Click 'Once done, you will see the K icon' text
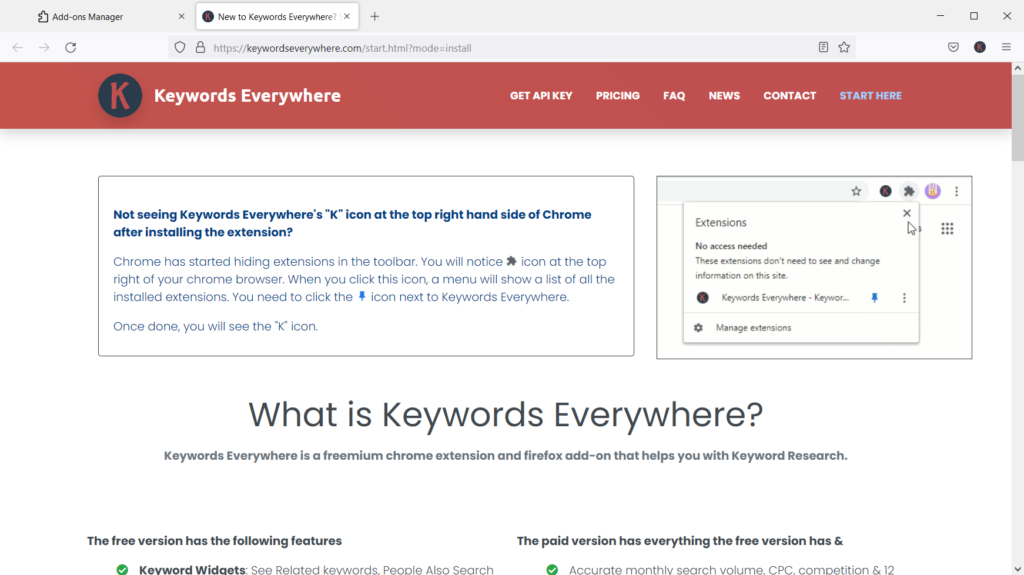Screen dimensions: 1024x575 tap(216, 326)
